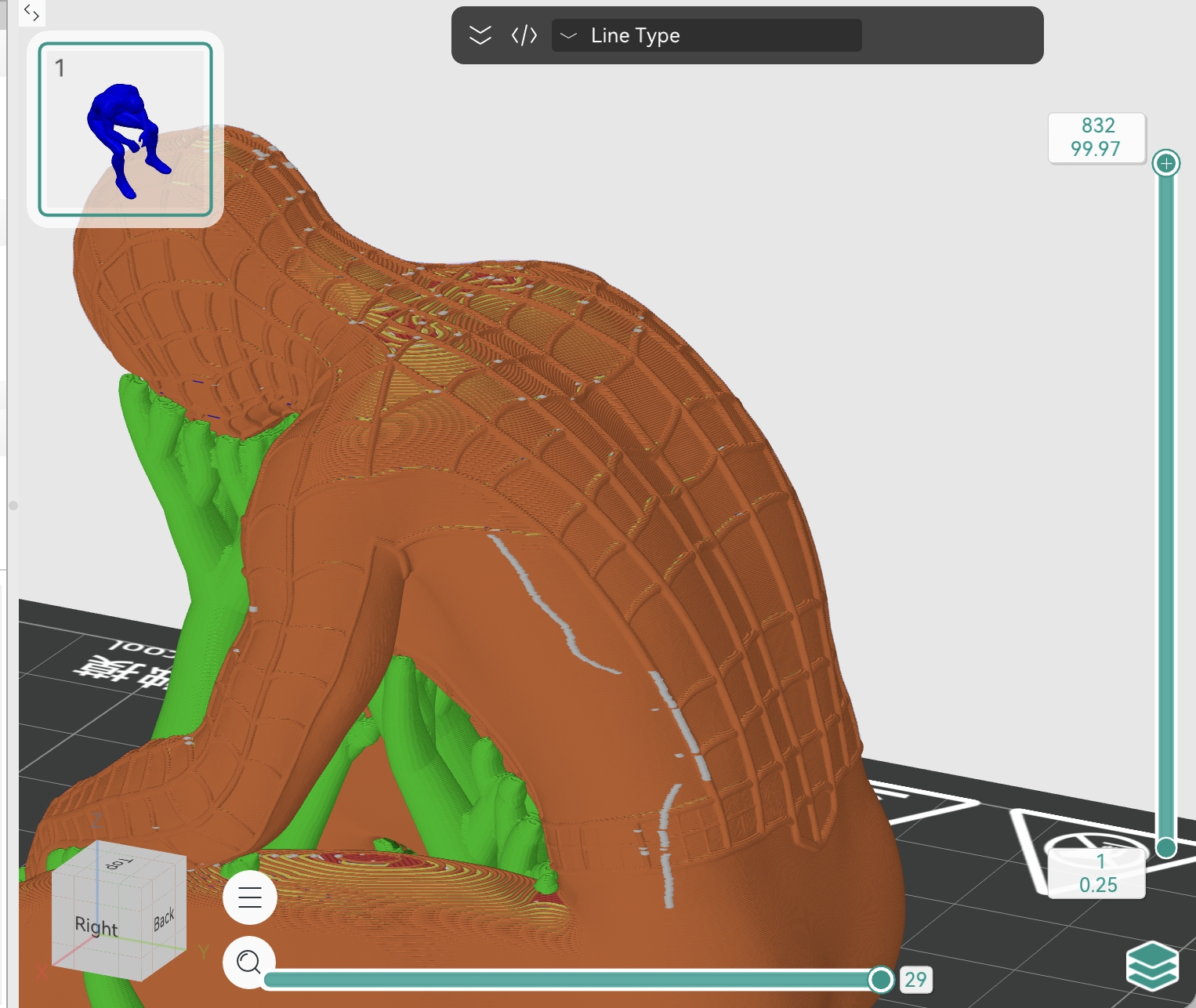Select the plate 1 thumbnail

point(125,129)
